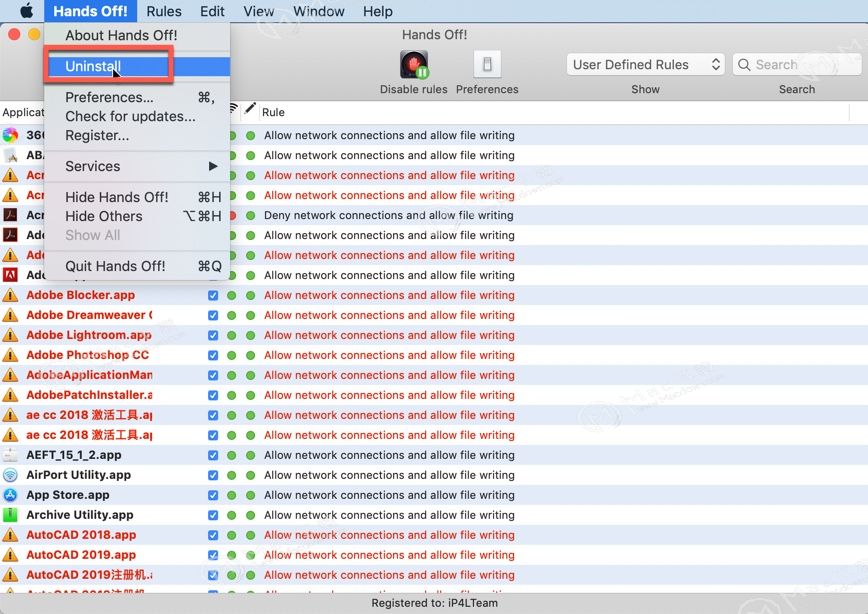868x614 pixels.
Task: Click the warning icon beside Adobe Photoshop CC
Action: coord(10,355)
